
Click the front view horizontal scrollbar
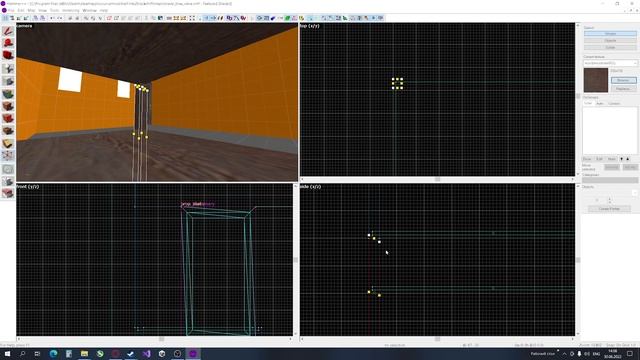pyautogui.click(x=154, y=339)
